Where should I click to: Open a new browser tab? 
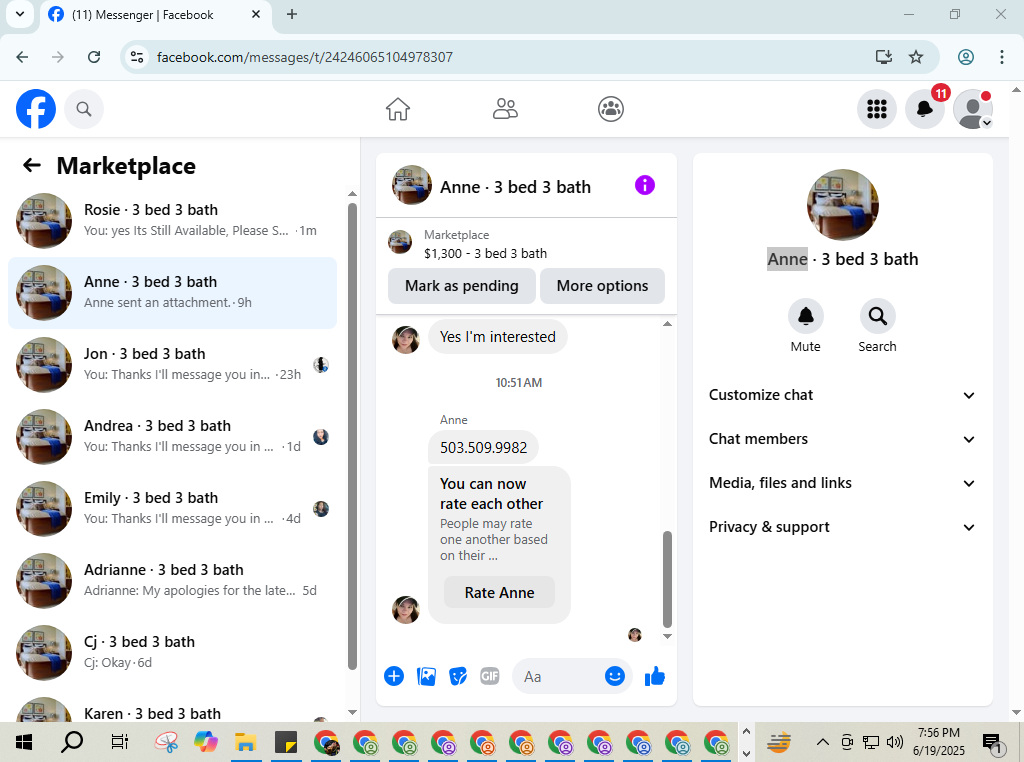292,14
